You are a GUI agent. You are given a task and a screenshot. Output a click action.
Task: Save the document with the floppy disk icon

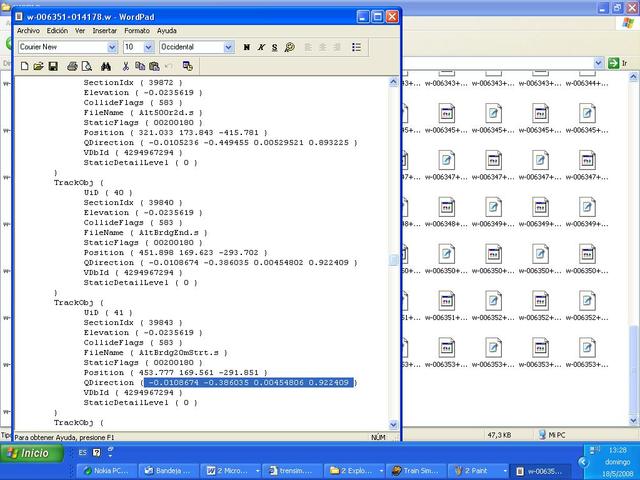coord(54,66)
